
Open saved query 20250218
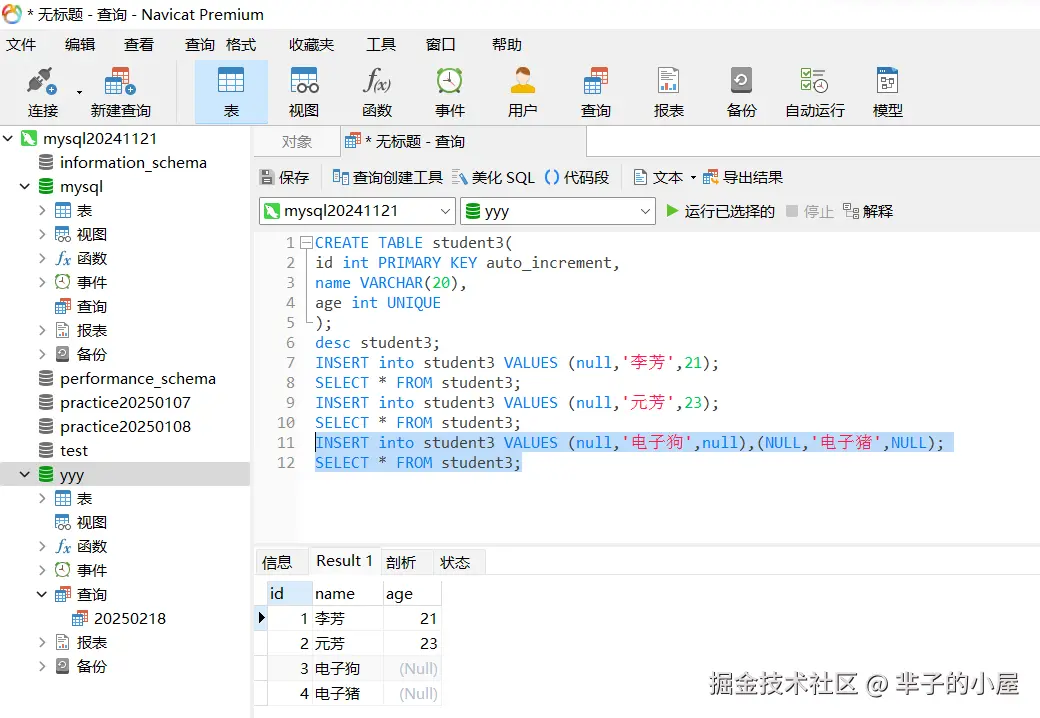click(x=129, y=618)
